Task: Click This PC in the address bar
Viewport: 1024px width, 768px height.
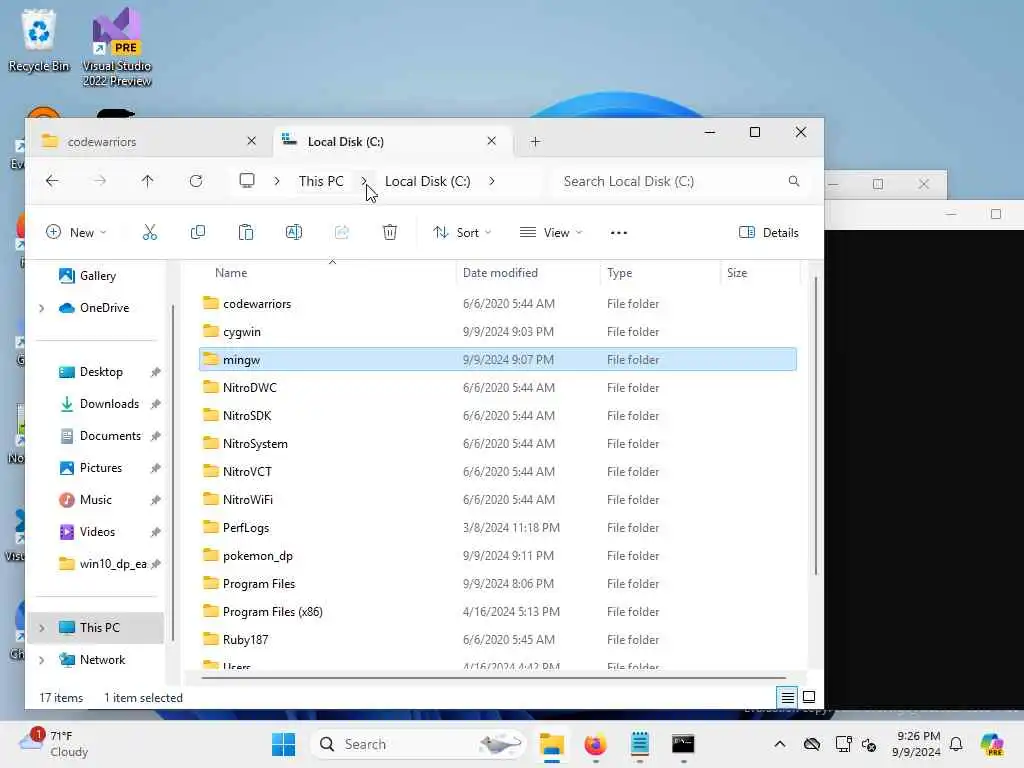Action: (x=321, y=181)
